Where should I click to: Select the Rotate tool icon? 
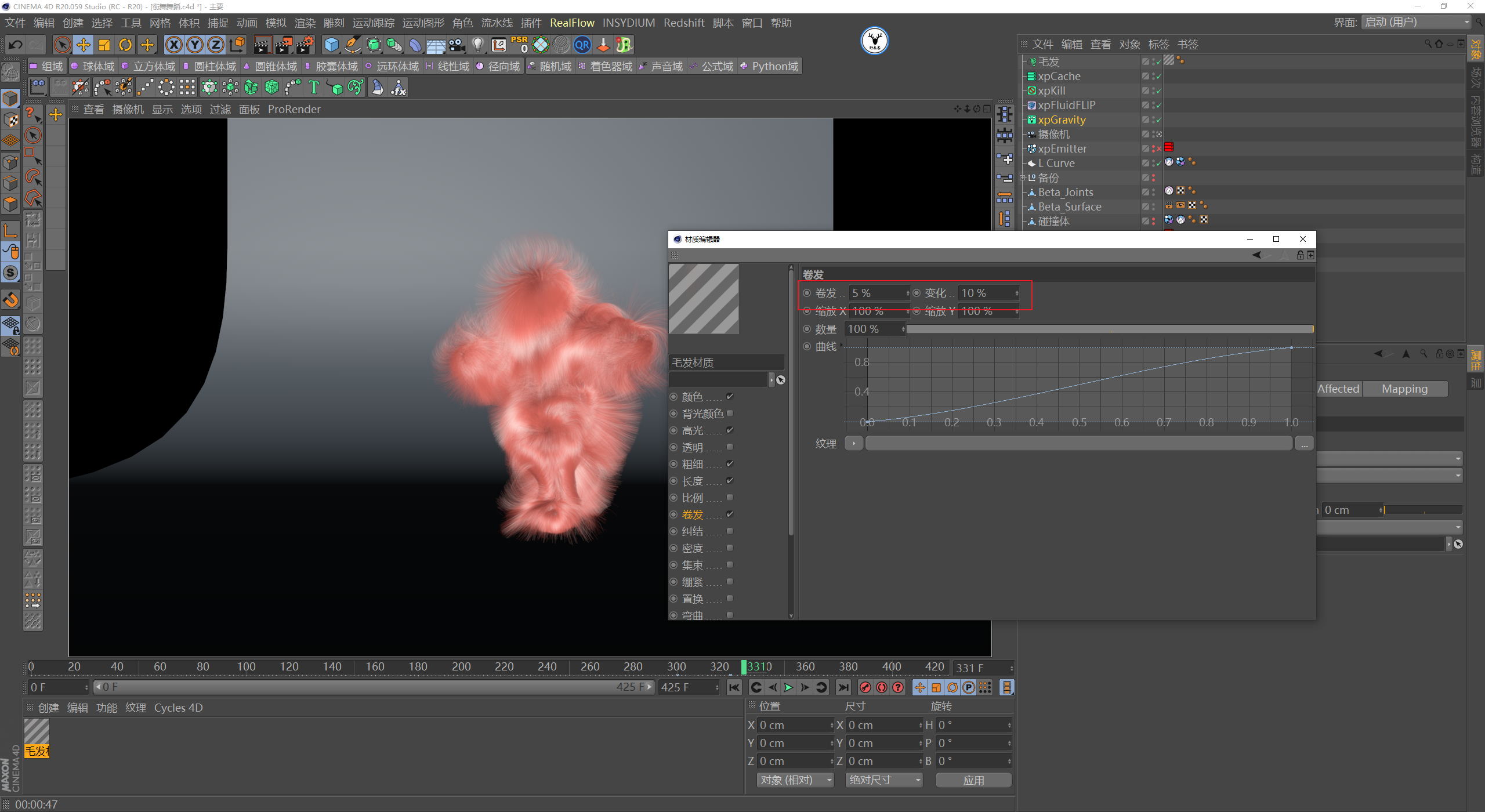click(125, 45)
